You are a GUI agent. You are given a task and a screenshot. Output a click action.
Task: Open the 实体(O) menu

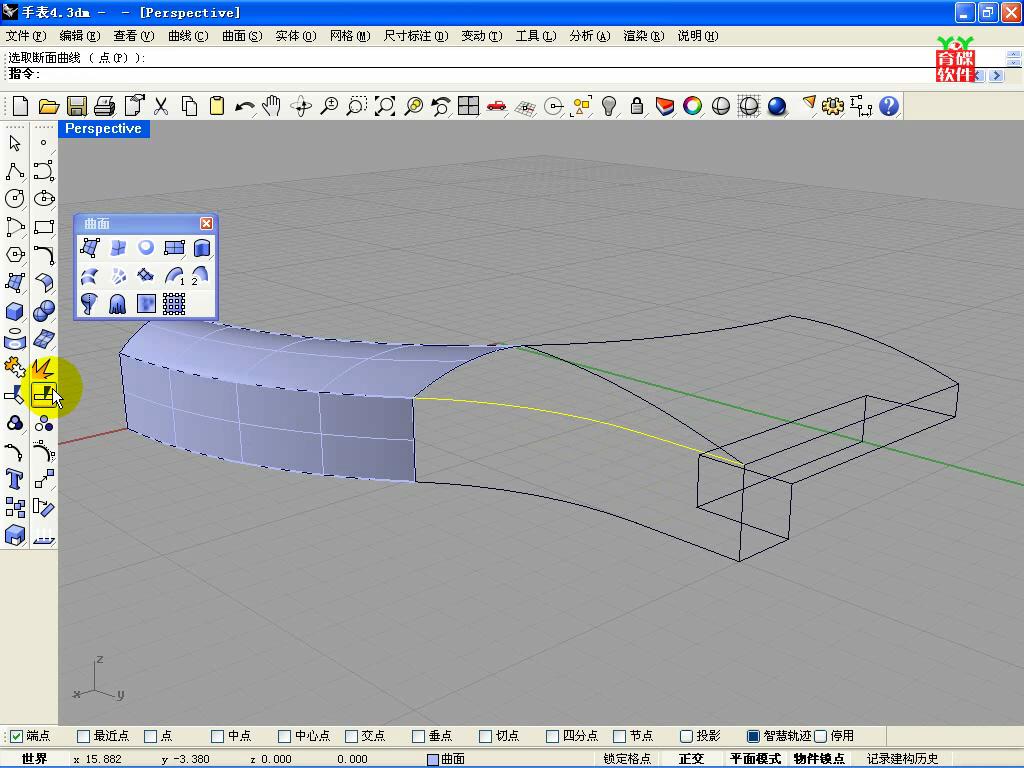coord(296,36)
